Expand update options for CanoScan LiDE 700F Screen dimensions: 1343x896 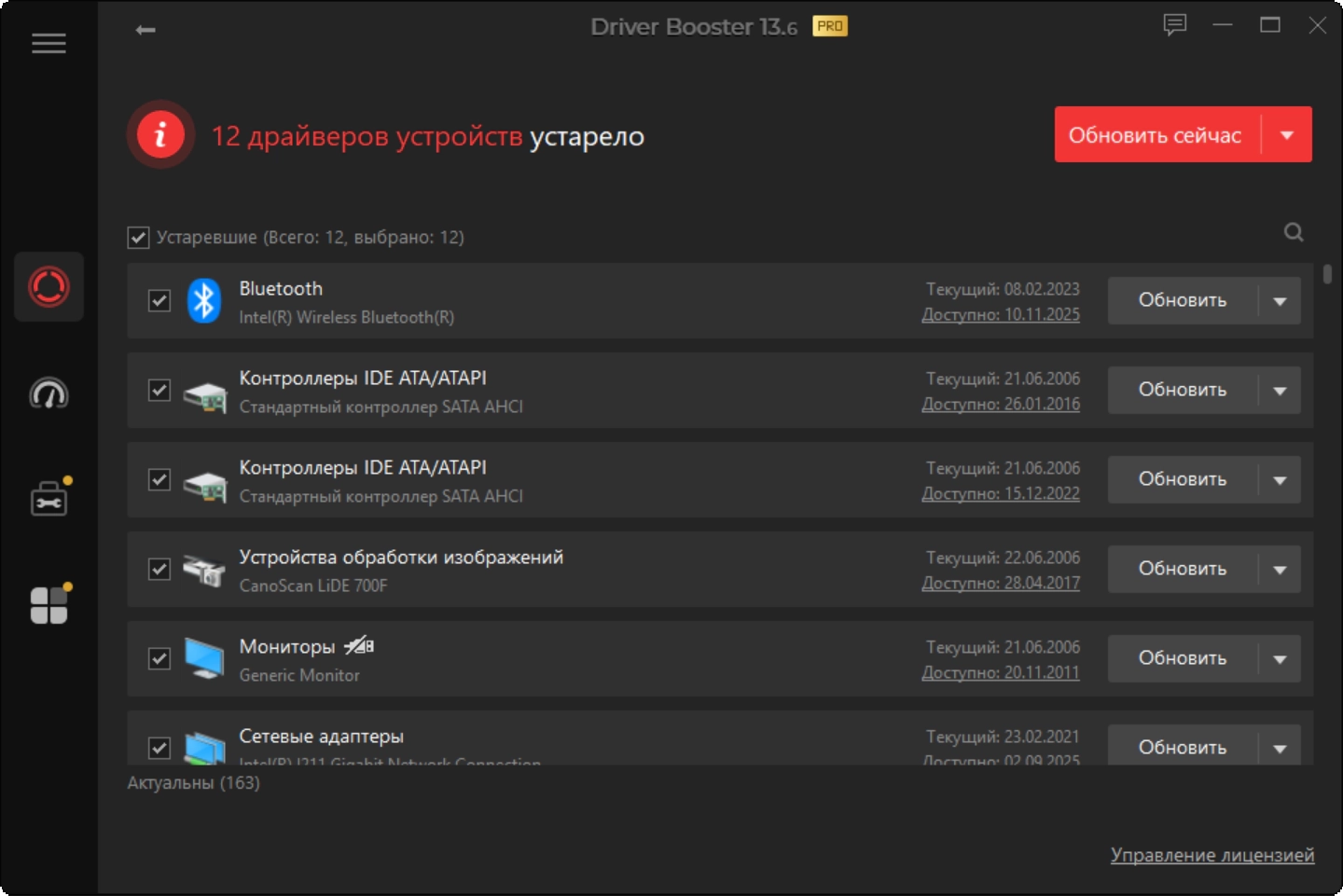click(x=1280, y=570)
